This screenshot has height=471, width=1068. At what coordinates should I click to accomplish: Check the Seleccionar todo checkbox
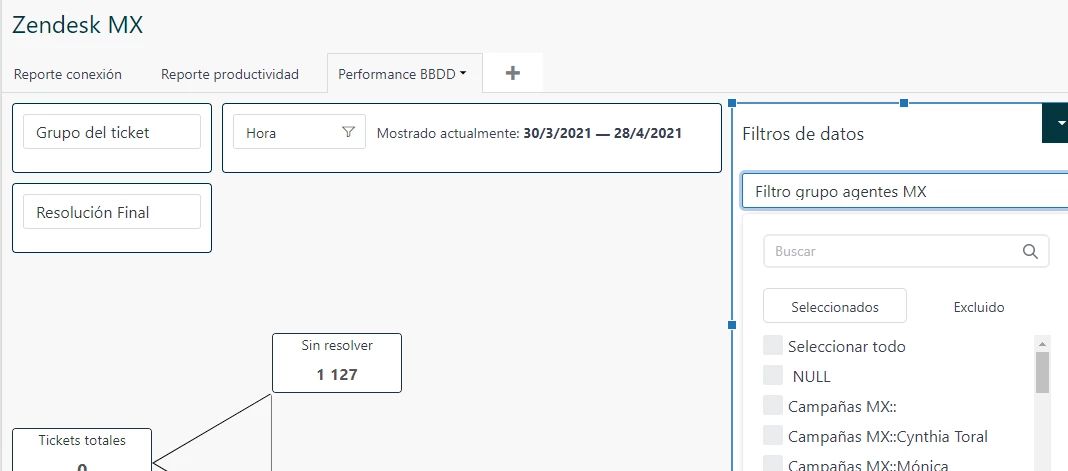(773, 345)
